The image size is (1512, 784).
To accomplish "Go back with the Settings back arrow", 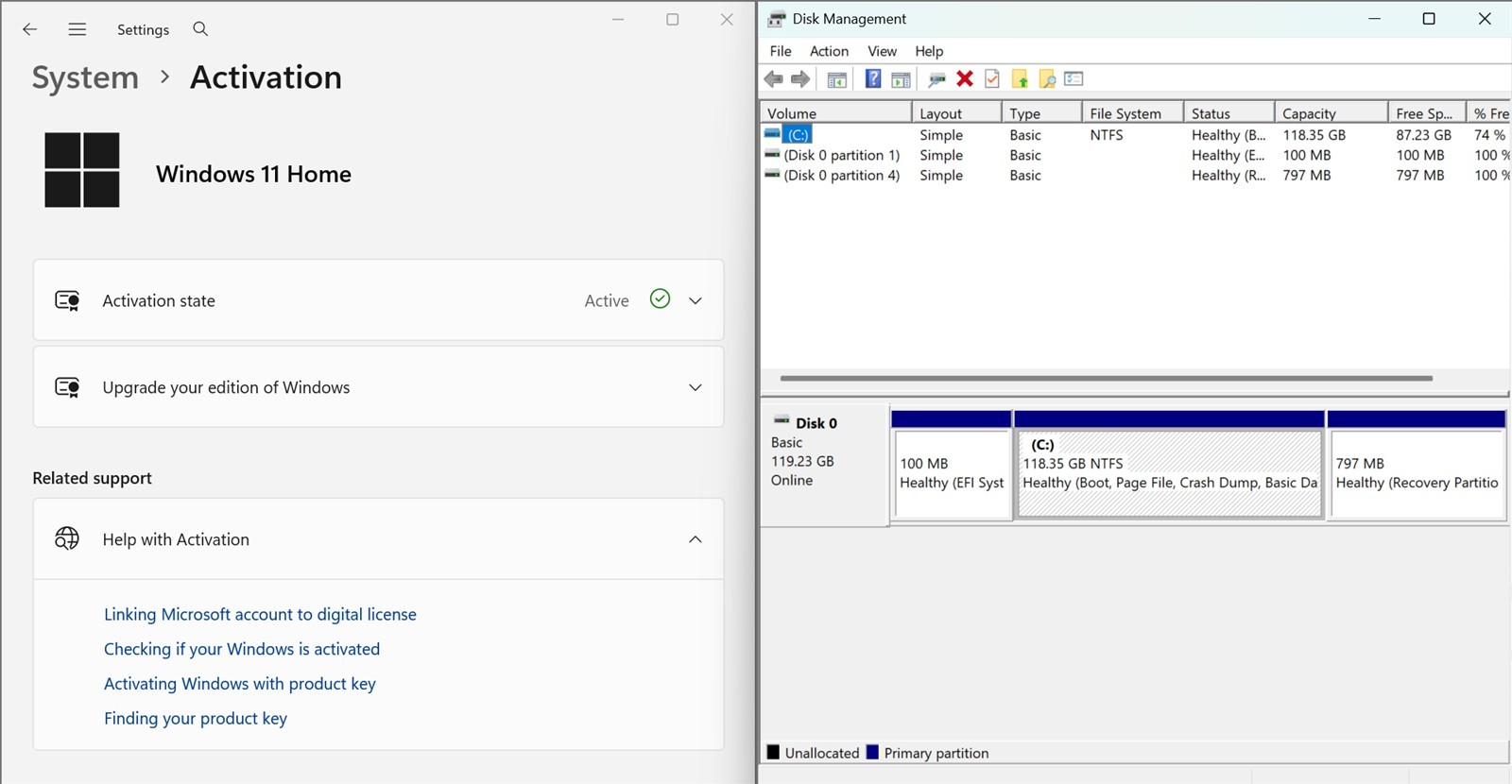I will pos(30,29).
